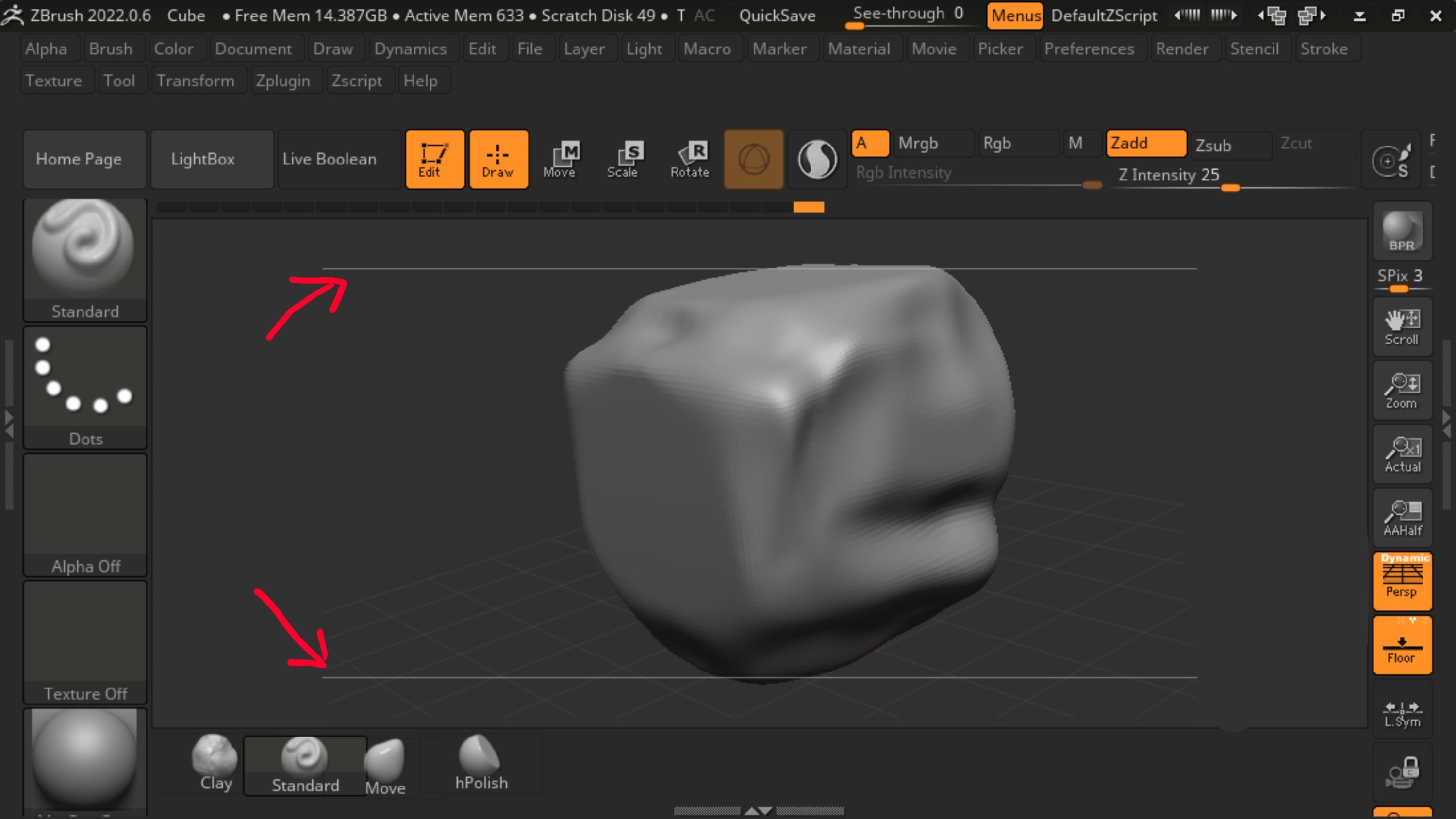The image size is (1456, 819).
Task: Open the Dots stroke type picker
Action: click(85, 387)
